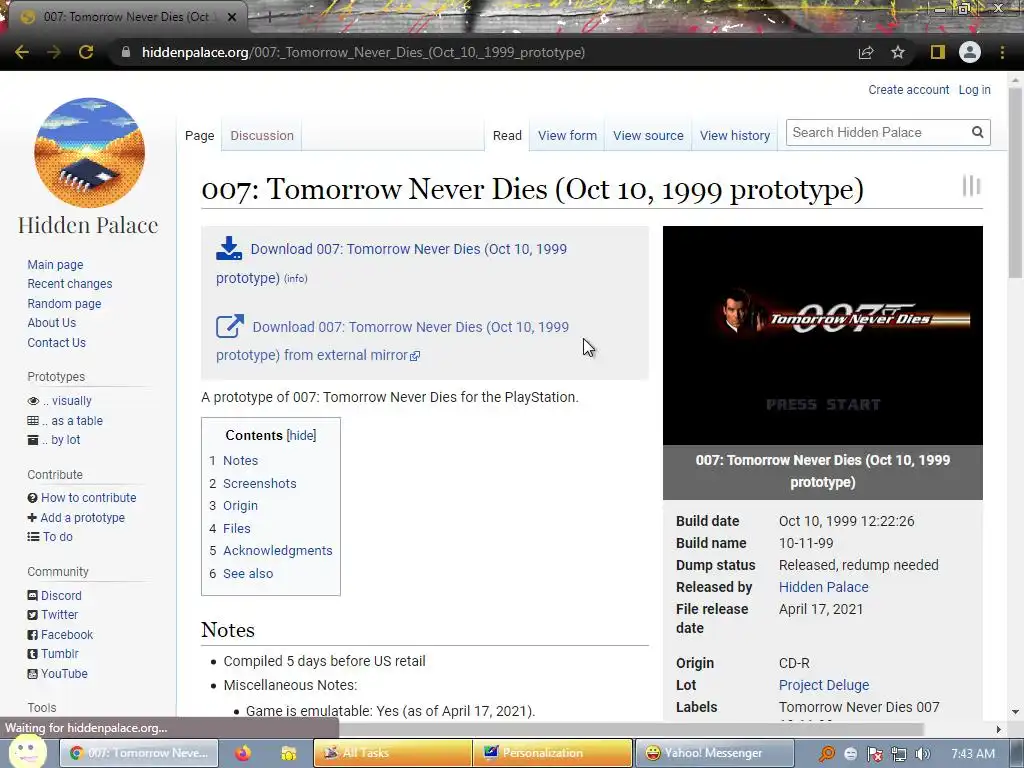Open the Main page sidebar link
The image size is (1024, 768).
click(55, 264)
